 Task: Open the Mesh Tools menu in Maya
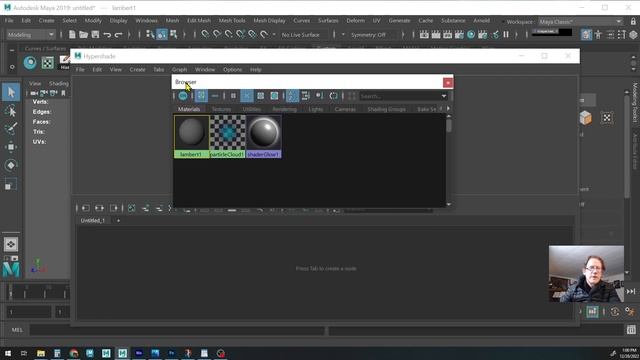pos(232,20)
